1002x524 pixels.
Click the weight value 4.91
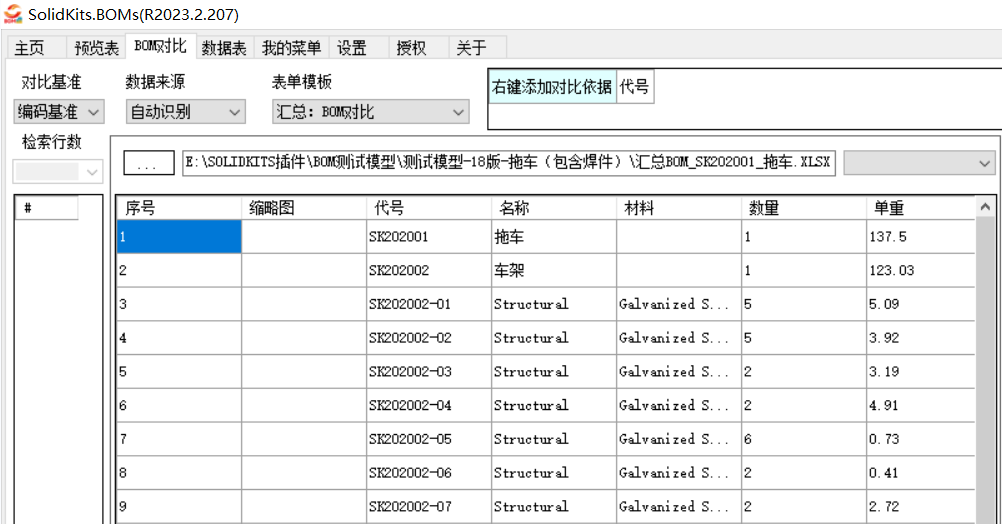coord(921,405)
